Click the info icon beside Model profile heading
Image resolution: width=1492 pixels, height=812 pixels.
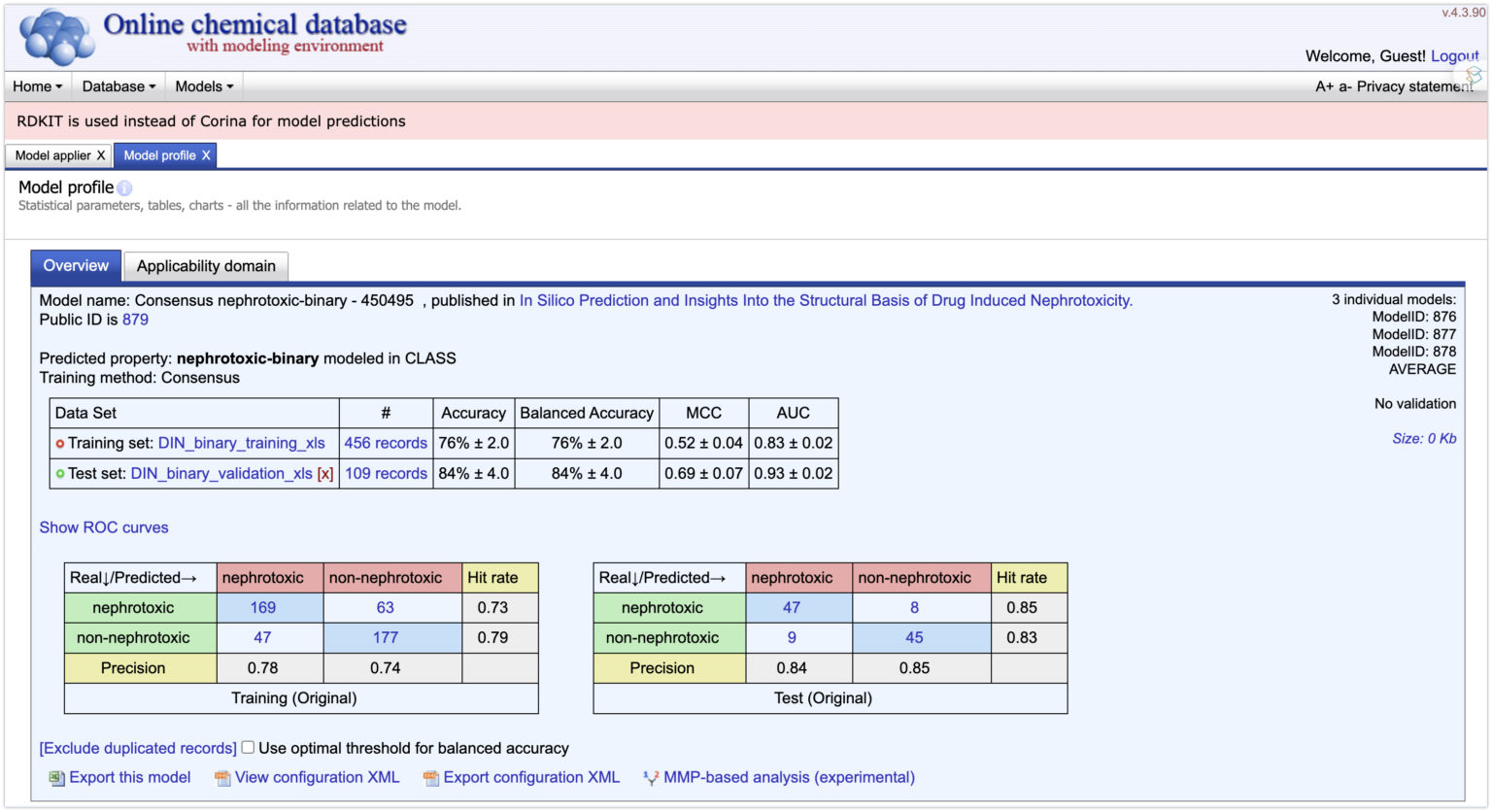click(x=123, y=187)
